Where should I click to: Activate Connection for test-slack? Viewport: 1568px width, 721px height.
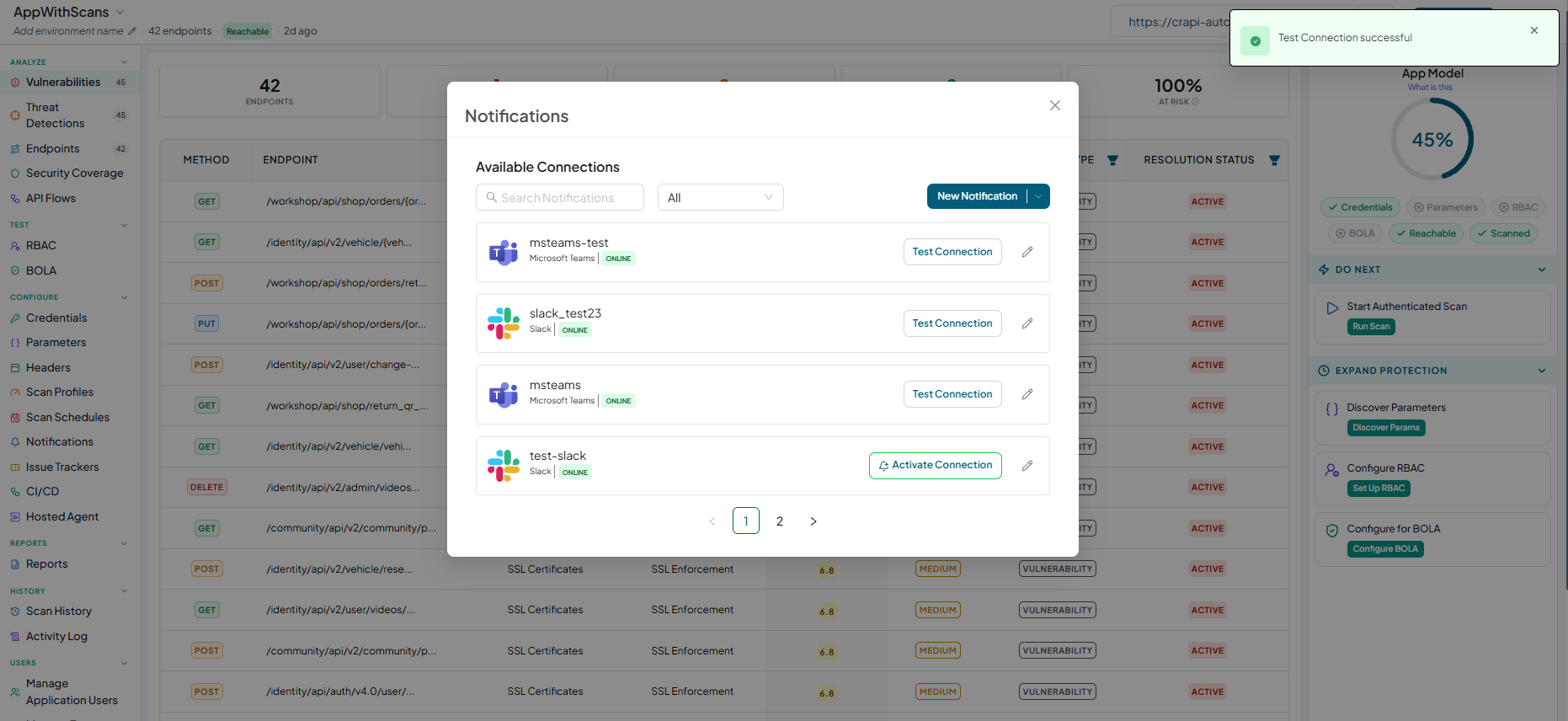[935, 466]
